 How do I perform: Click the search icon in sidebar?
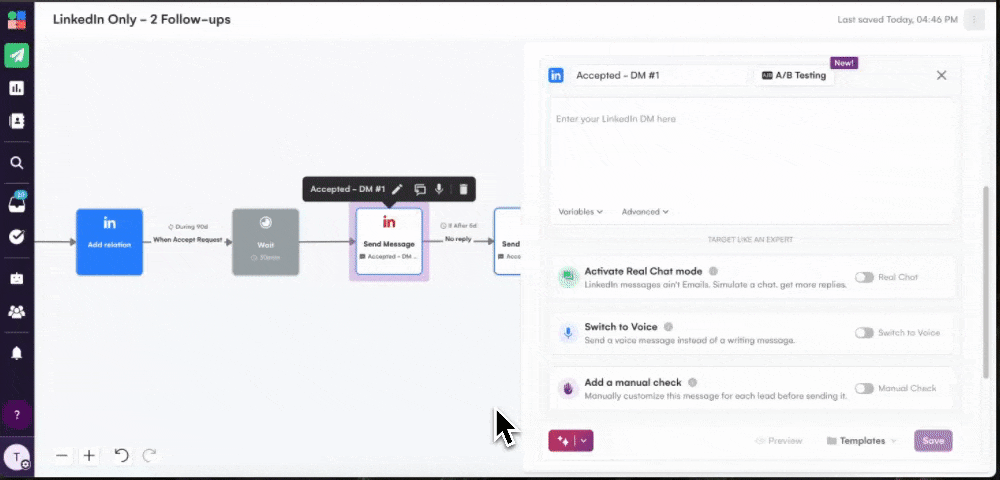pyautogui.click(x=16, y=162)
